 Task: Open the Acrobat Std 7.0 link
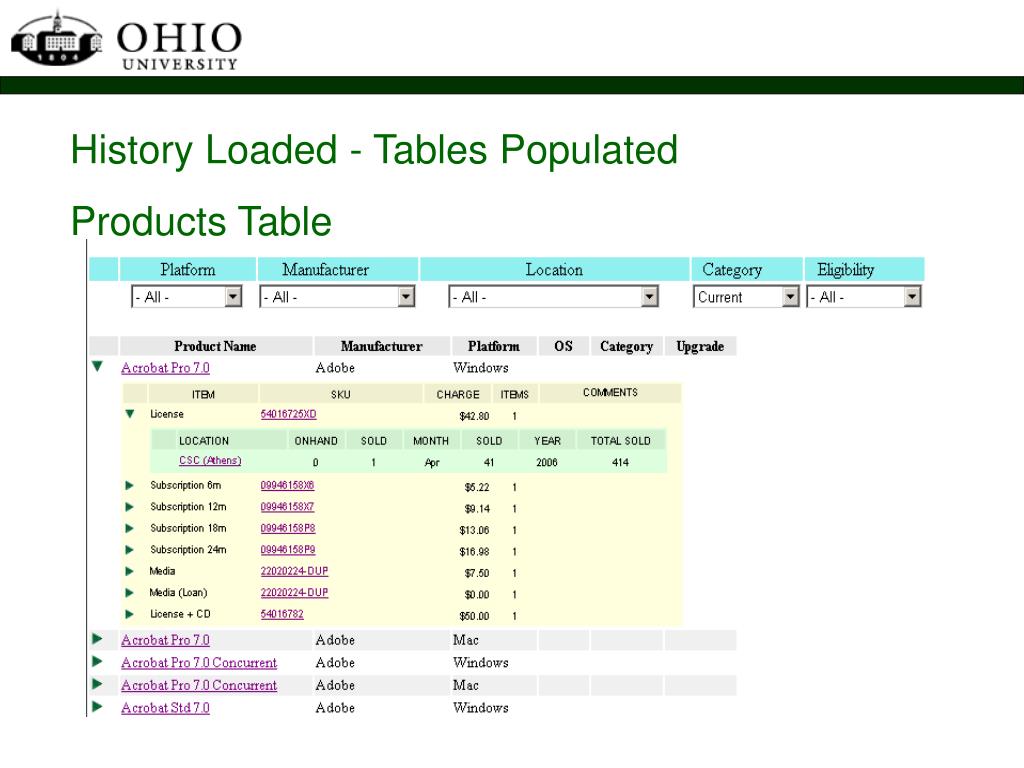[165, 708]
